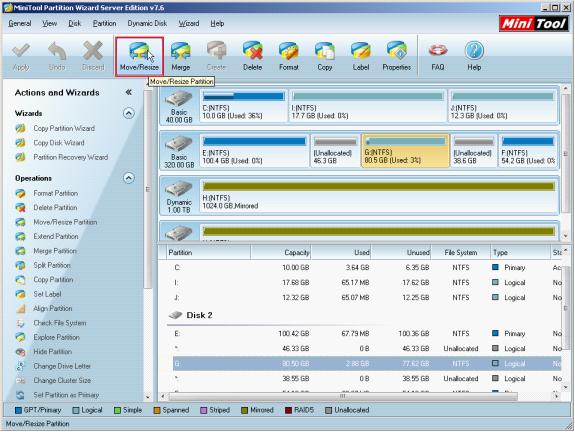Image resolution: width=575 pixels, height=432 pixels.
Task: Sort by Capacity column header
Action: click(x=281, y=252)
